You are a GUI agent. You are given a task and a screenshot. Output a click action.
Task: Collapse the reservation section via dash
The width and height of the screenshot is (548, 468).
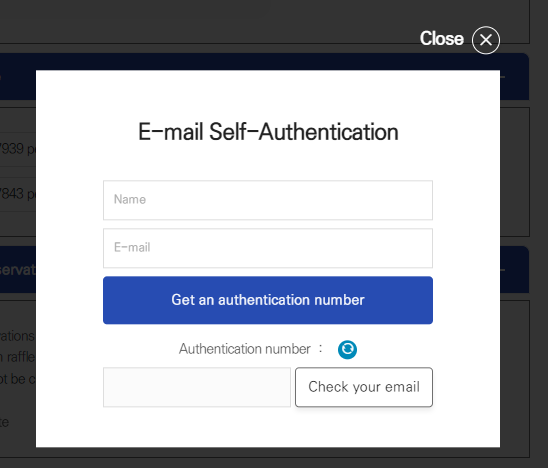503,269
